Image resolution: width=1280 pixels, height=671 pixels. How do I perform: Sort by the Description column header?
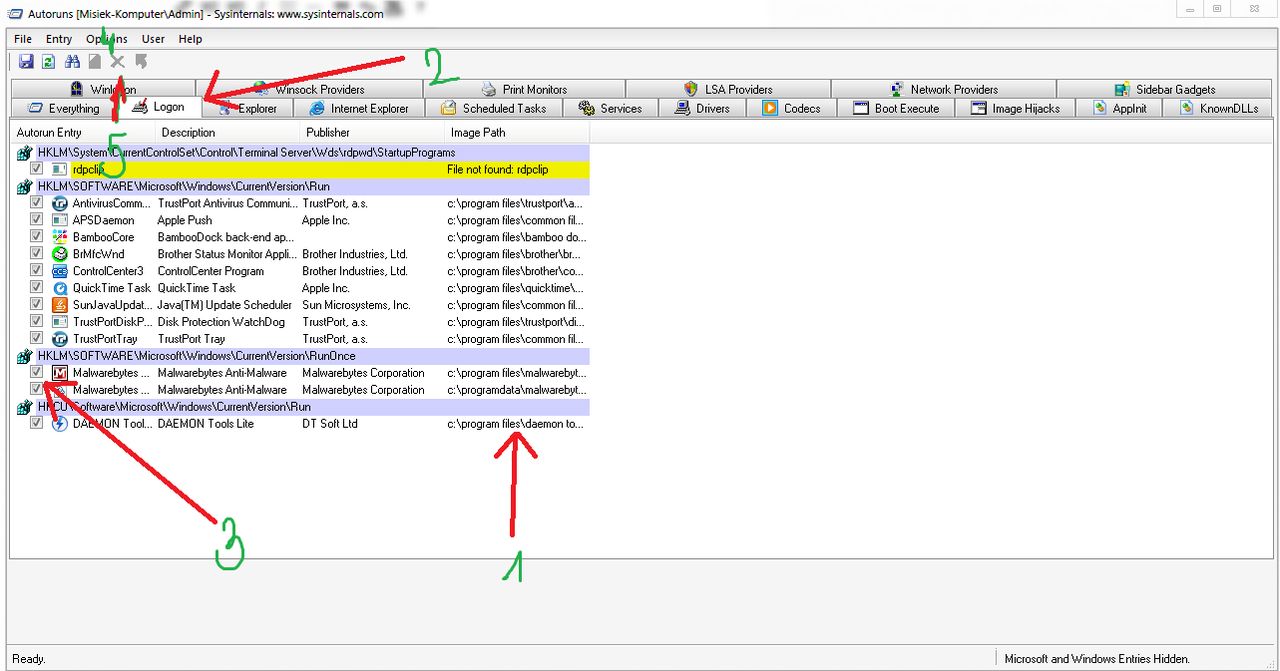click(227, 132)
